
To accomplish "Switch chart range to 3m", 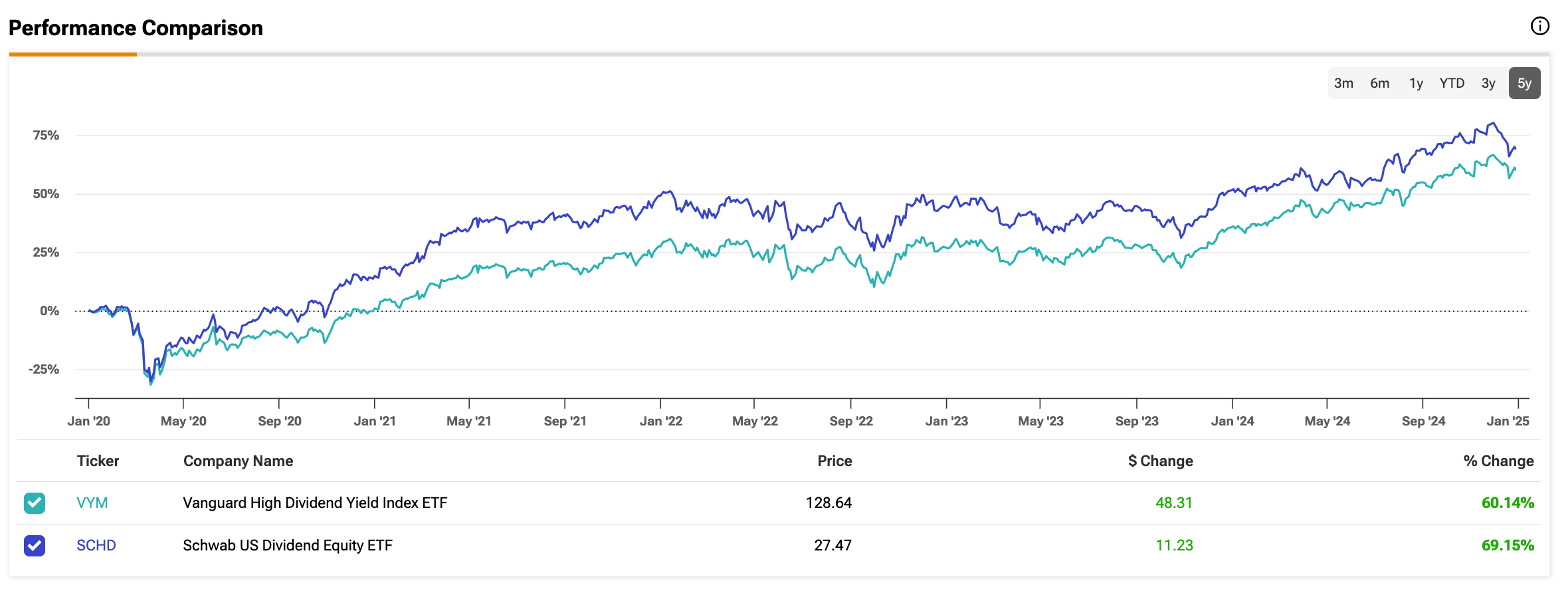I will tap(1343, 83).
